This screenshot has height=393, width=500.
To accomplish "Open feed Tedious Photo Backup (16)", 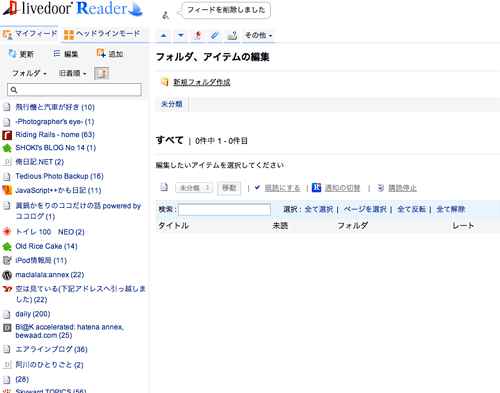I will point(59,176).
